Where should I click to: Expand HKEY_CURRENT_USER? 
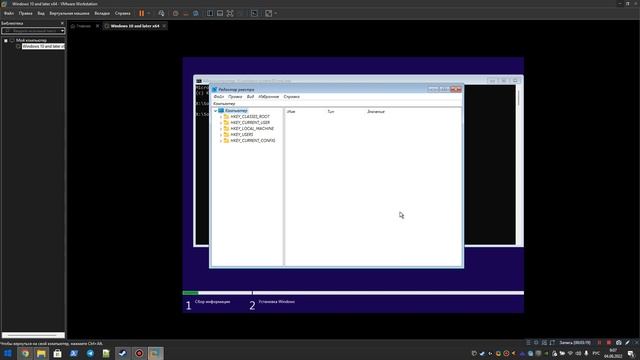pos(221,122)
